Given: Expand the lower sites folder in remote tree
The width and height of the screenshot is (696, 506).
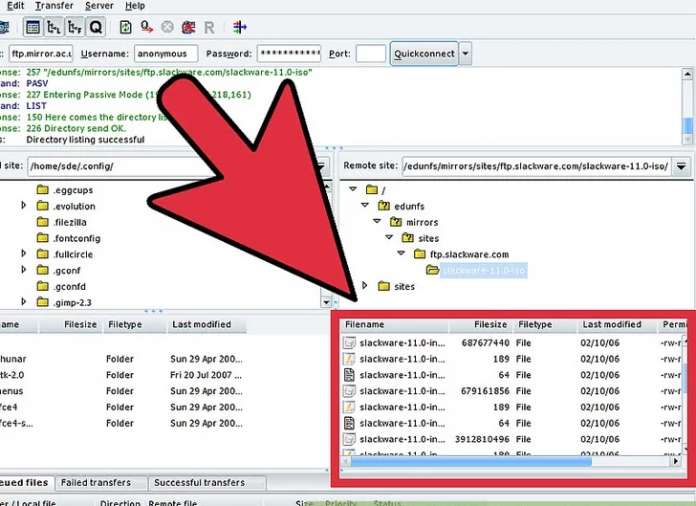Looking at the screenshot, I should (x=364, y=286).
